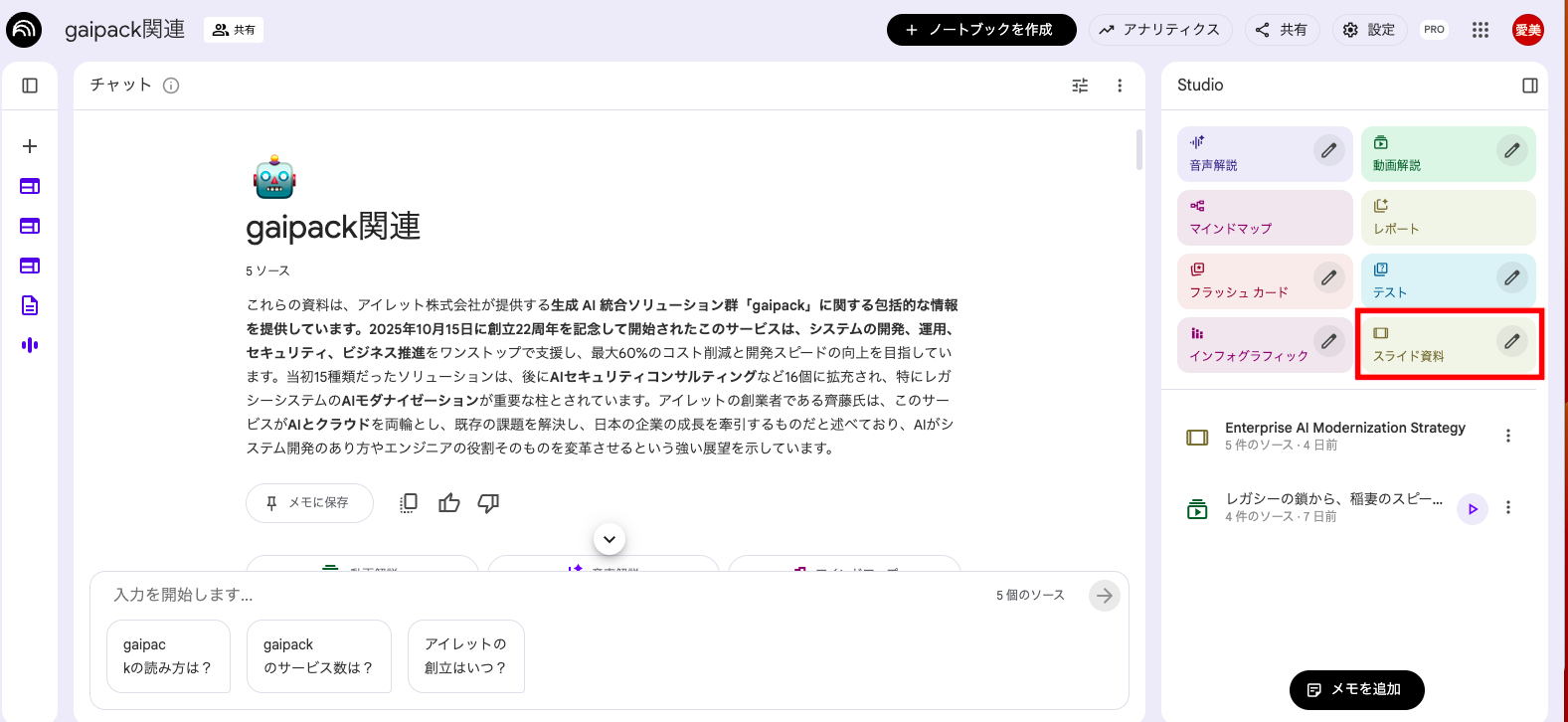This screenshot has width=1568, height=722.
Task: Open chat configuration sliders icon
Action: [1080, 86]
